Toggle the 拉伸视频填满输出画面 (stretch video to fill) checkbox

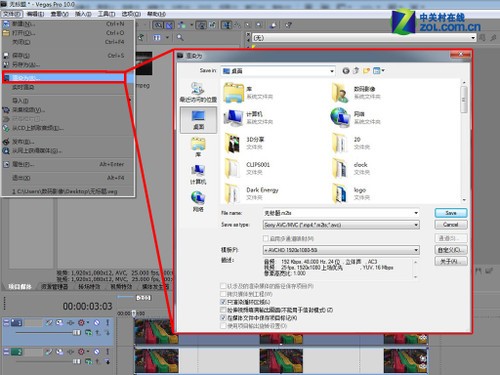[x=223, y=310]
